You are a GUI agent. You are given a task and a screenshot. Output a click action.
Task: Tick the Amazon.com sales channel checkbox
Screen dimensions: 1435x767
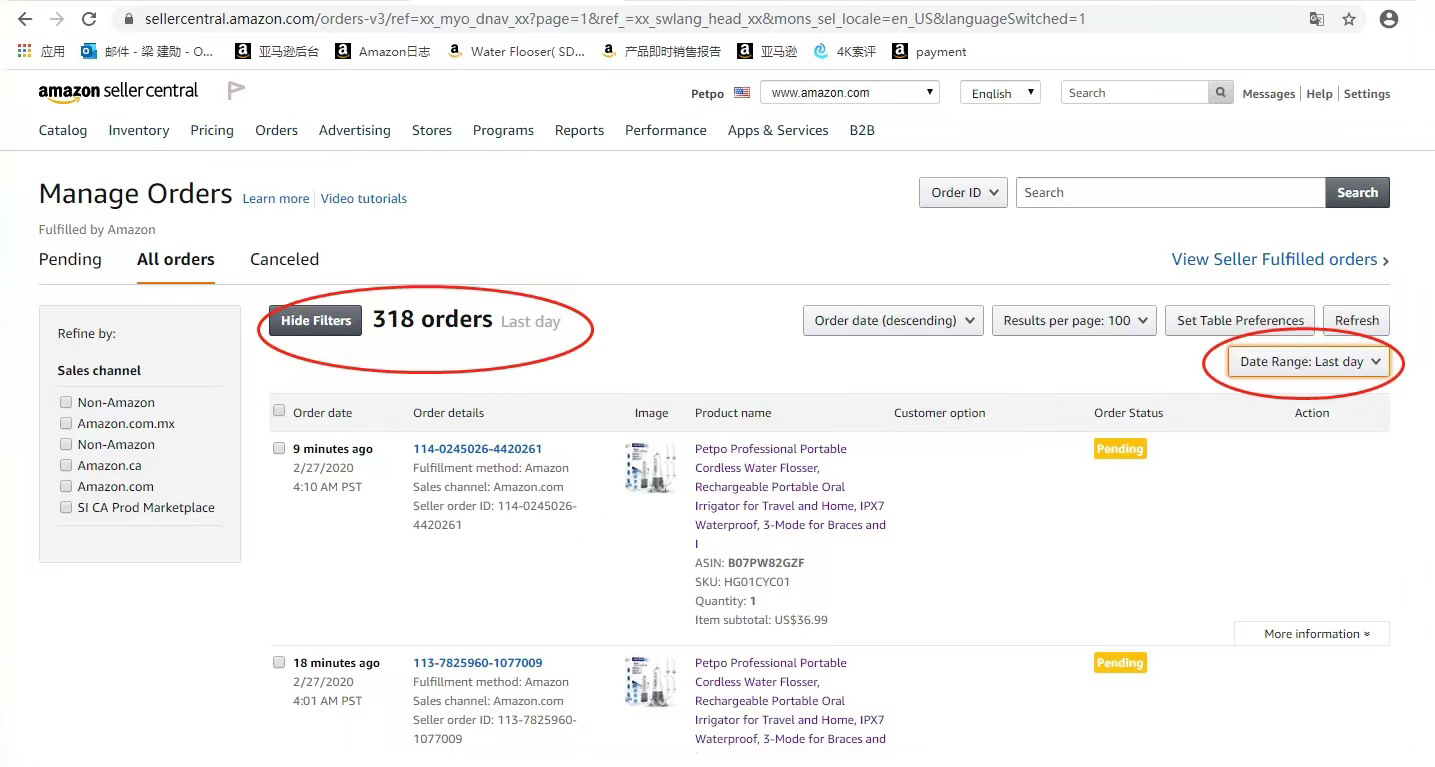66,486
